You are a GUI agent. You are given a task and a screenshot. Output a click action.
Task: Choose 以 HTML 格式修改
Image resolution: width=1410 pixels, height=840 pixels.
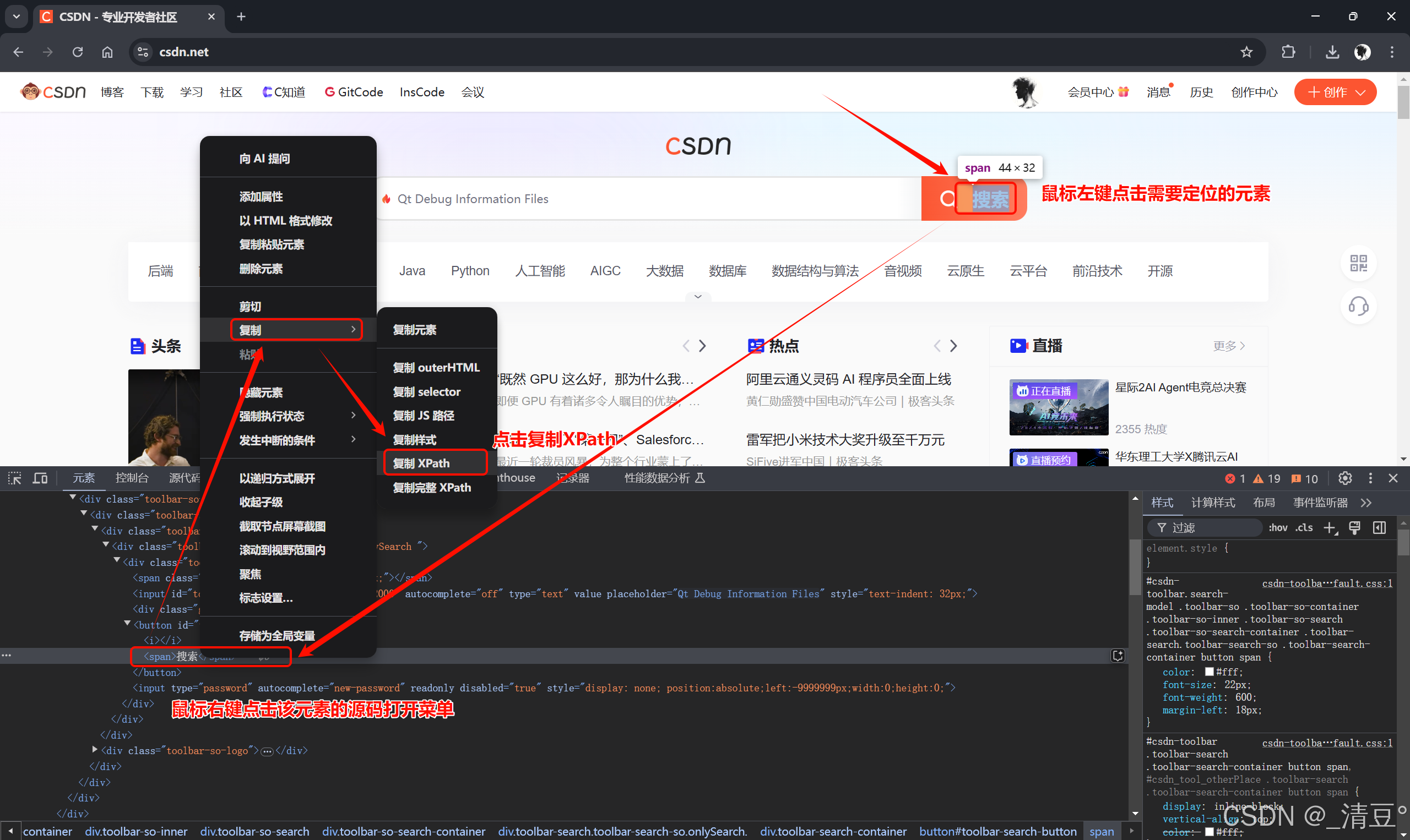click(288, 221)
